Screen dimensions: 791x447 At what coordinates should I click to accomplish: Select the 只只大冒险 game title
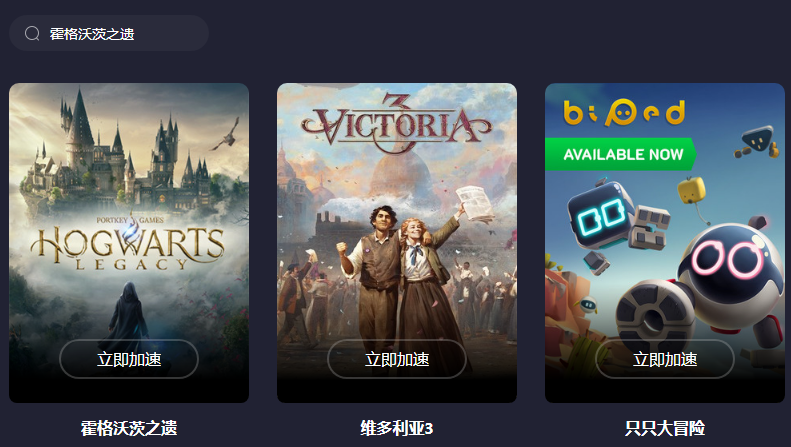665,428
